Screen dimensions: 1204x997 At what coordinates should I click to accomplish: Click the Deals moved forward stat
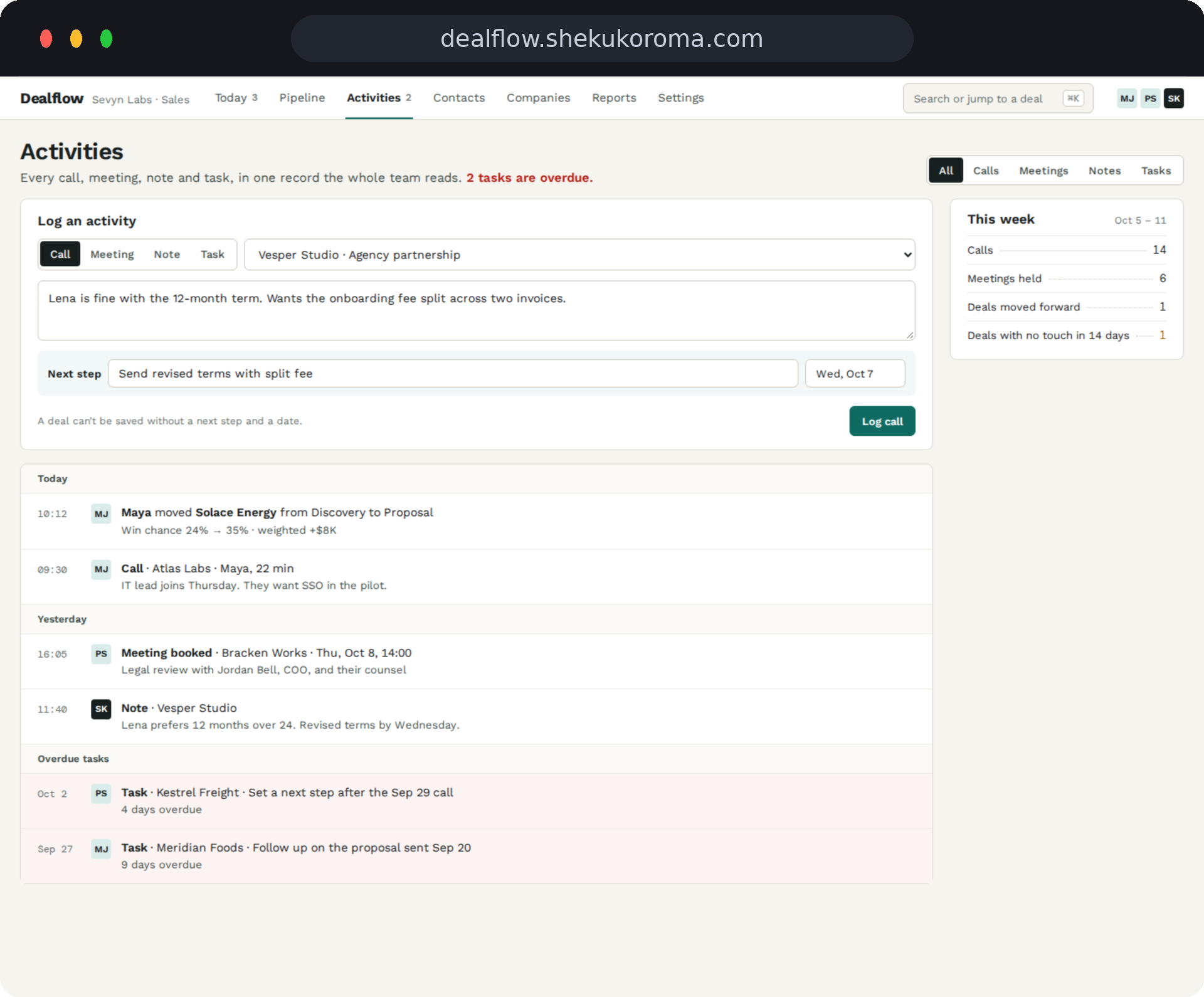[x=1067, y=307]
